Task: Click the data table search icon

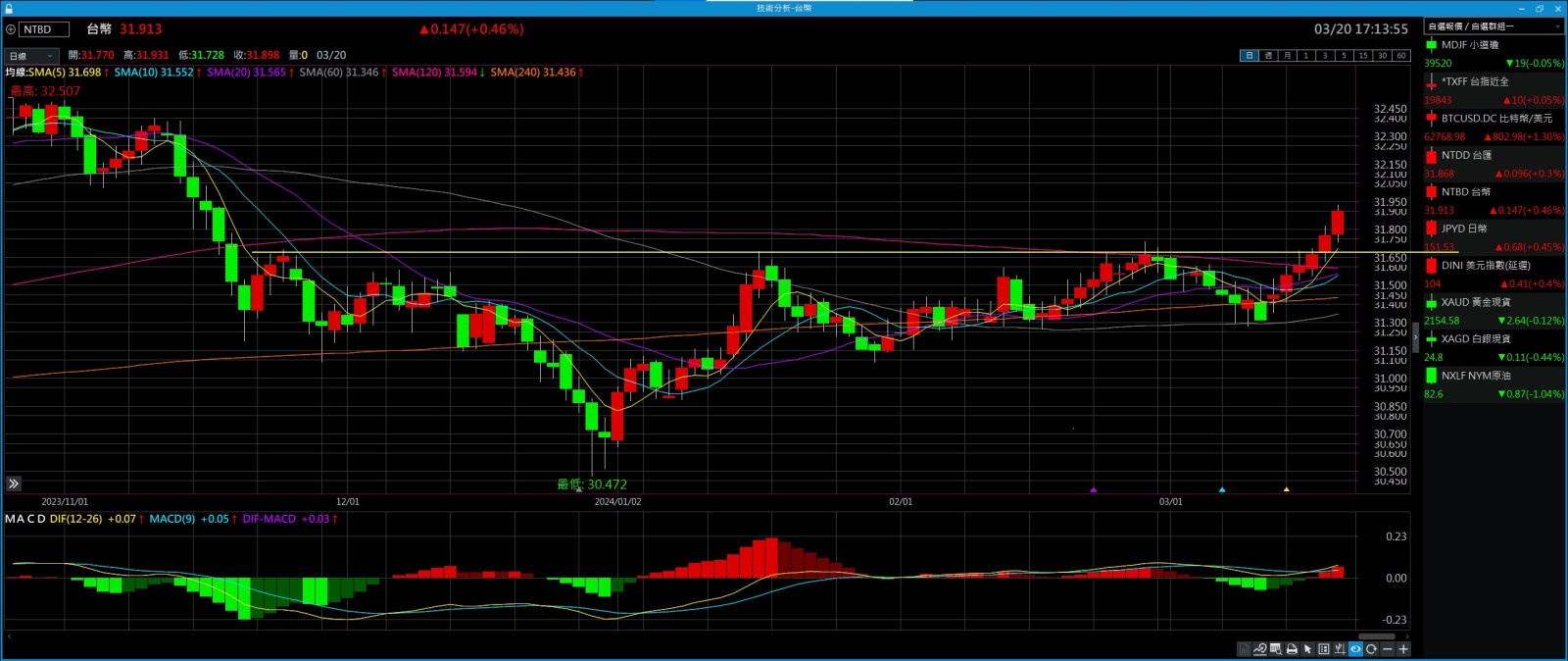Action: coord(1276,649)
